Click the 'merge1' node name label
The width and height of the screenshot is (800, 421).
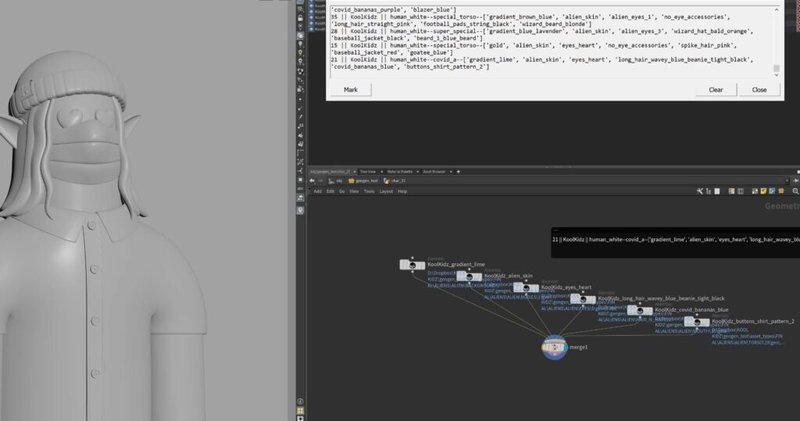point(578,348)
